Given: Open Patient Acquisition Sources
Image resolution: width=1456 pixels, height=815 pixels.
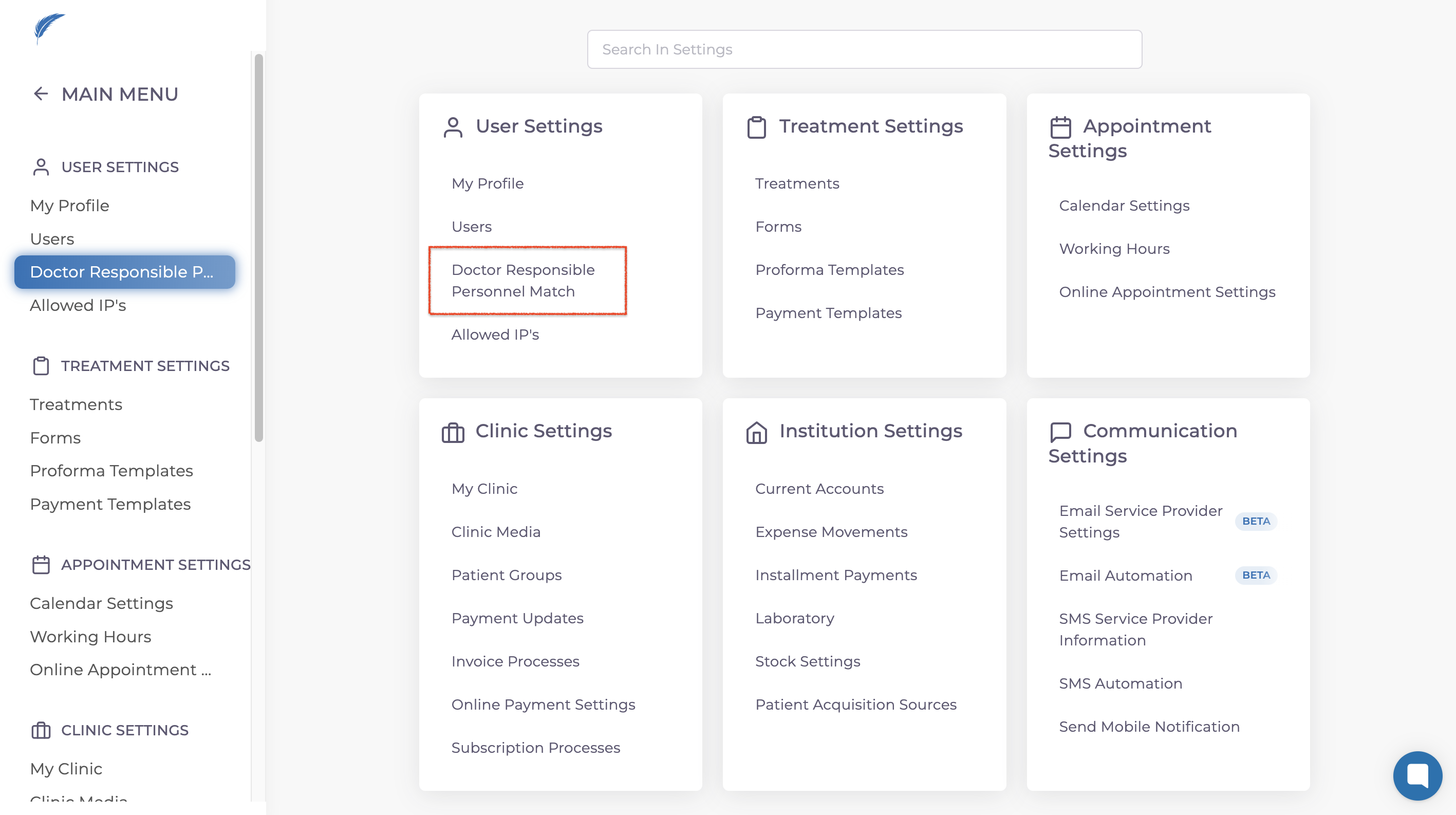Looking at the screenshot, I should (856, 705).
